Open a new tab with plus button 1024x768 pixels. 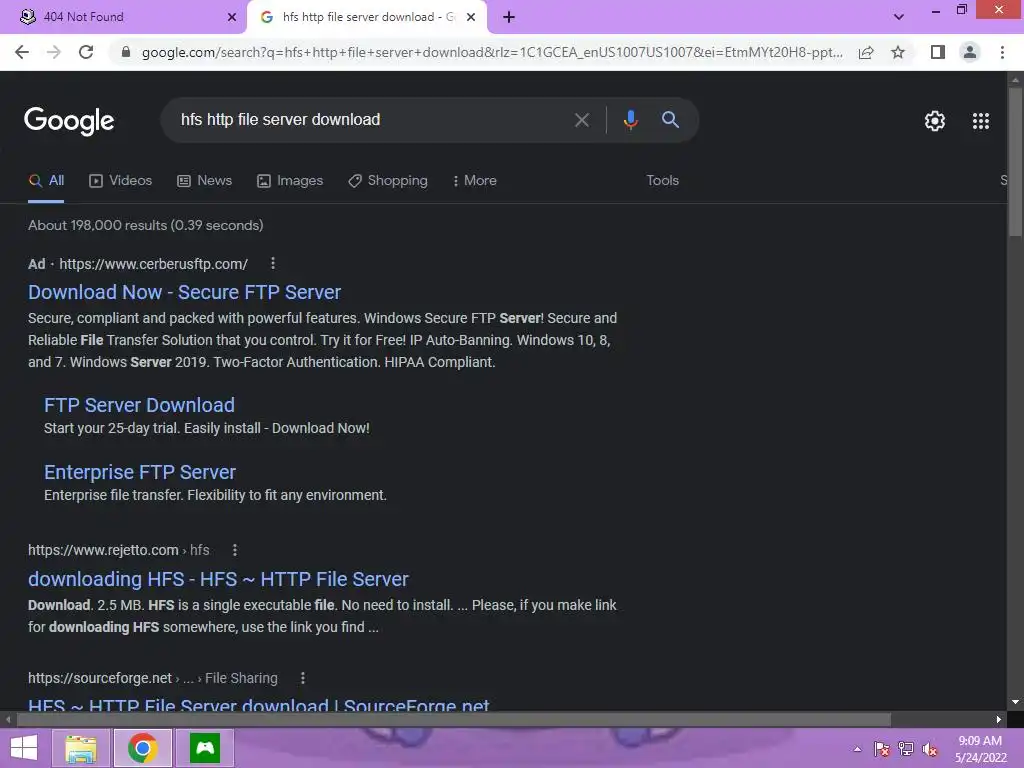tap(509, 17)
